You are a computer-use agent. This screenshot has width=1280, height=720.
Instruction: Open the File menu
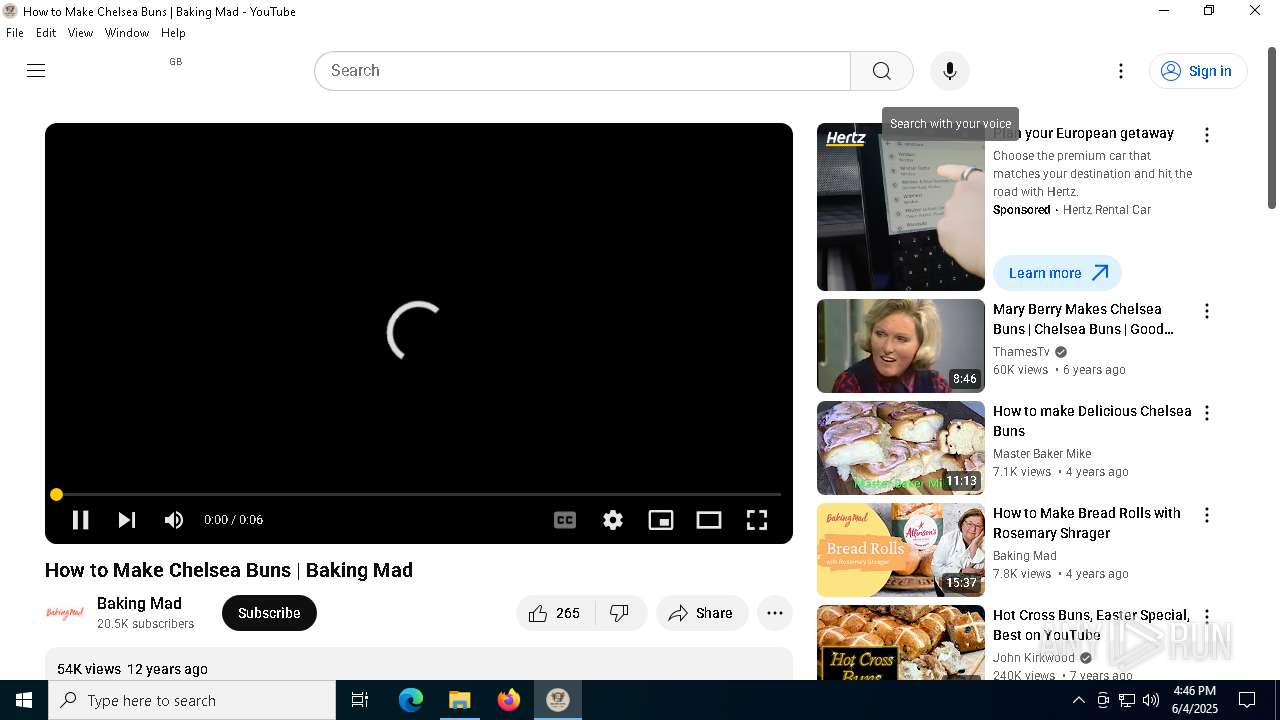pyautogui.click(x=15, y=33)
